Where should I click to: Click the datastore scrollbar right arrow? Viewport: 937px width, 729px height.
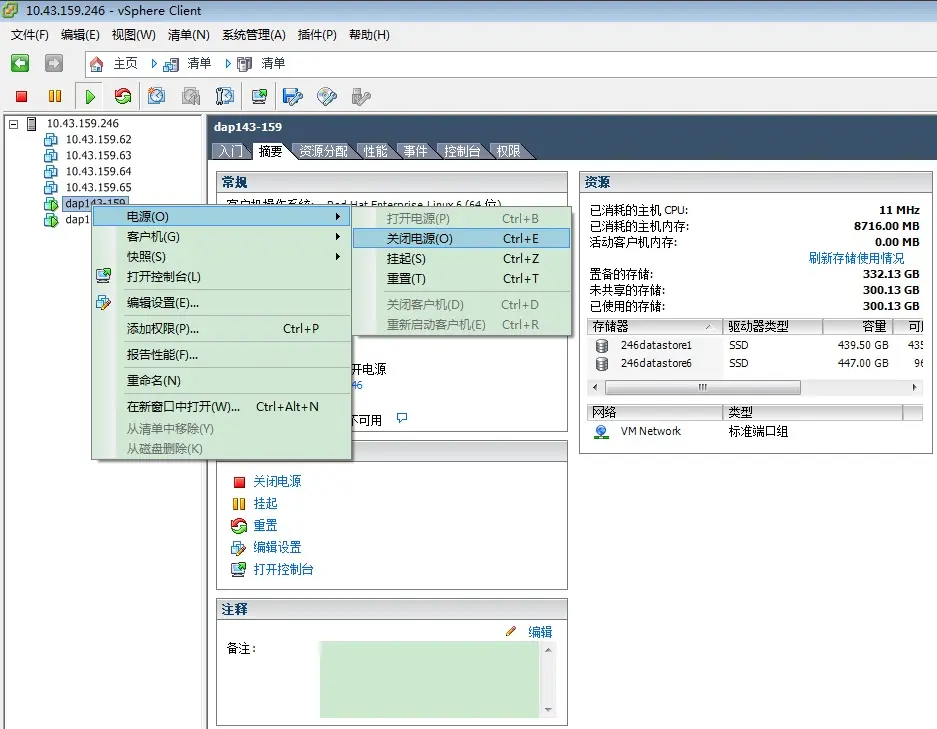(x=914, y=387)
